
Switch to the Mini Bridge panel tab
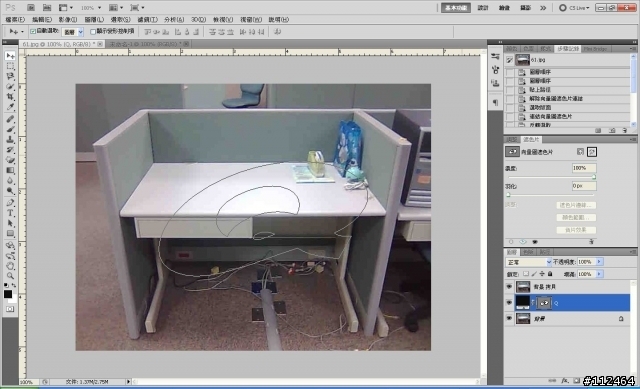click(595, 49)
